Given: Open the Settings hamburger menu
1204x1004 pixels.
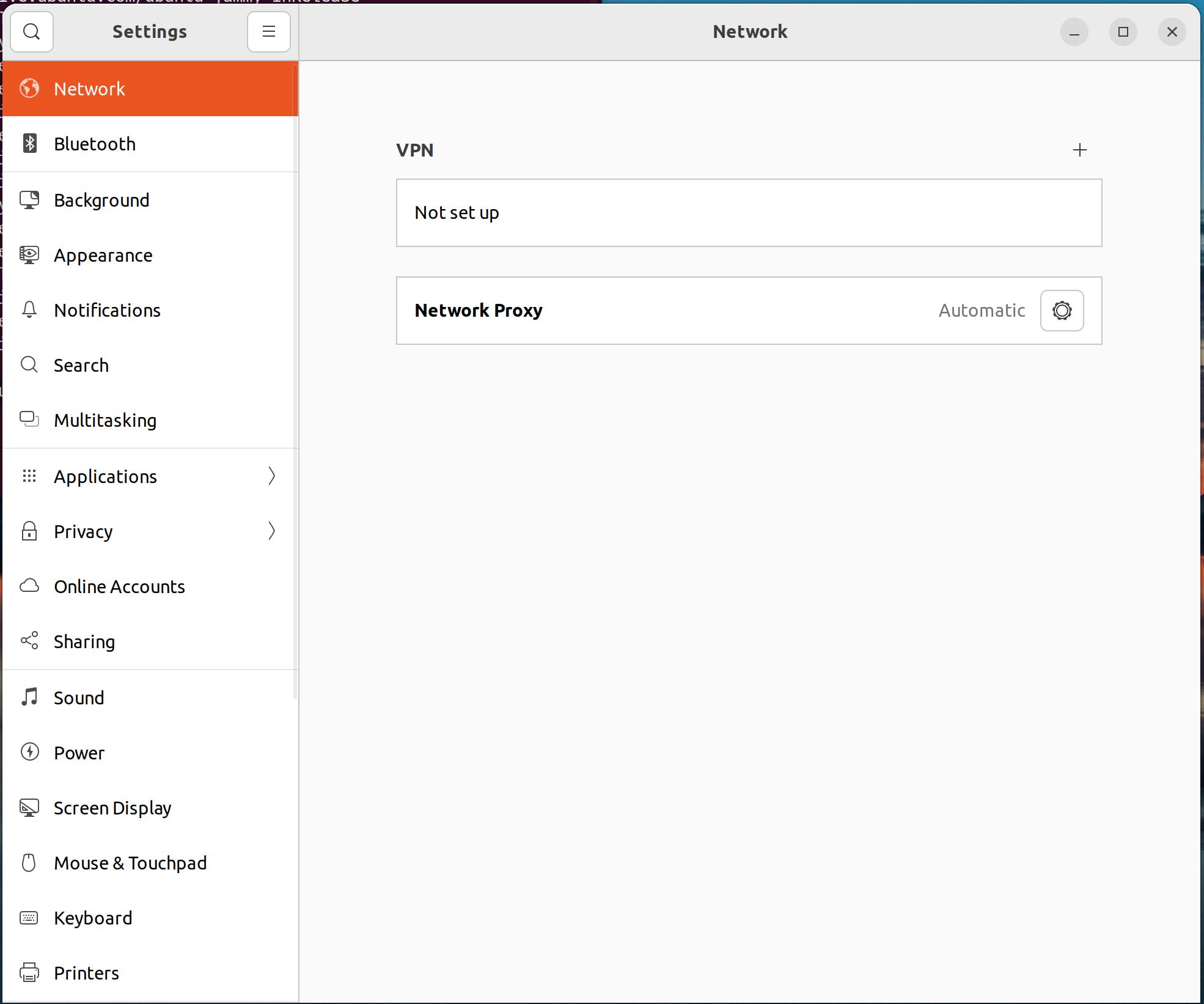Looking at the screenshot, I should pyautogui.click(x=269, y=31).
